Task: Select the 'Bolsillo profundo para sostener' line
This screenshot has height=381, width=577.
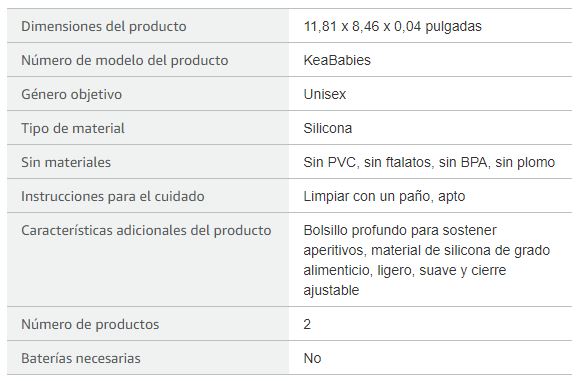Action: click(400, 230)
